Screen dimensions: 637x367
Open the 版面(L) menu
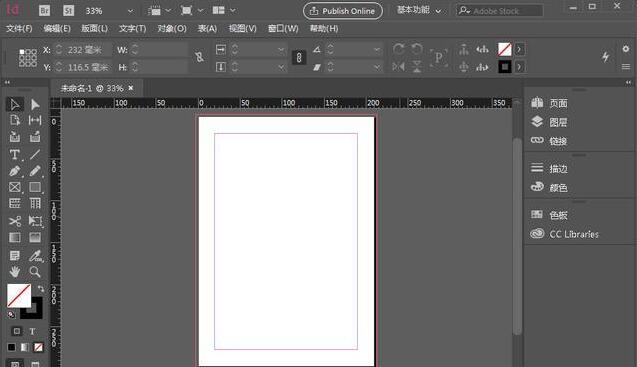pyautogui.click(x=94, y=28)
